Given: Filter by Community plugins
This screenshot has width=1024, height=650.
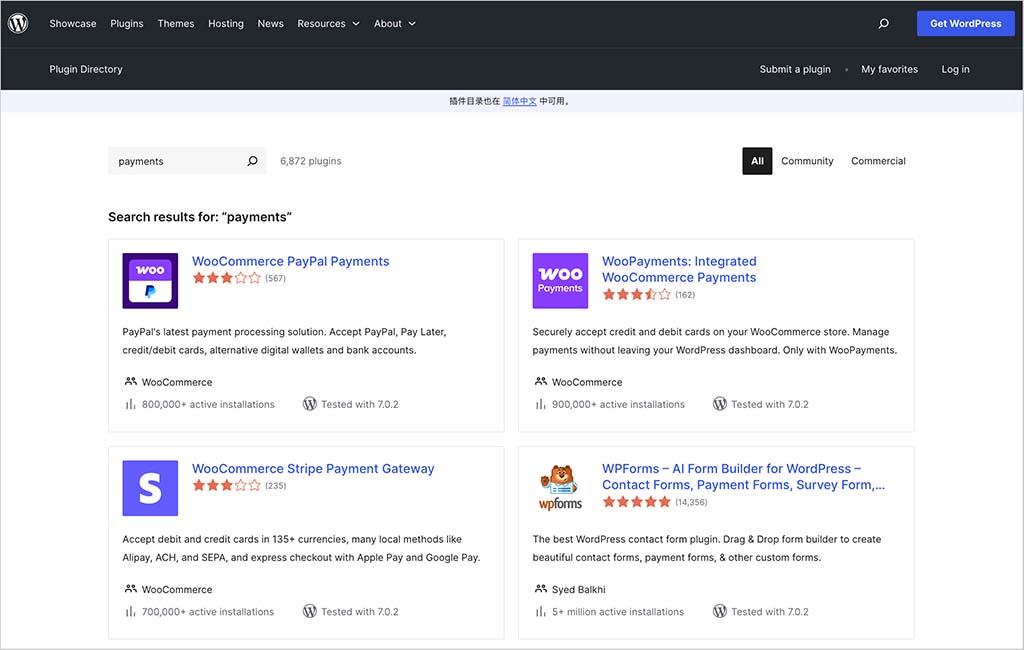Looking at the screenshot, I should (807, 161).
